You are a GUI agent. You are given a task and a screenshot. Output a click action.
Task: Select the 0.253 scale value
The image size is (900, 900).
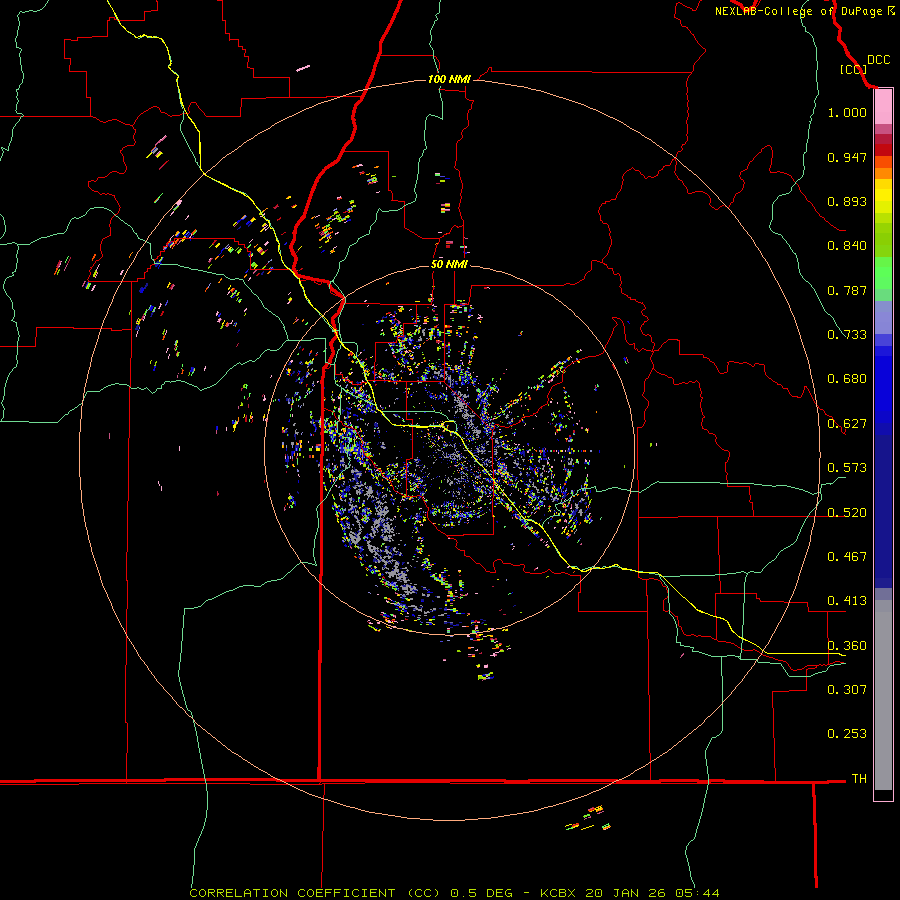pos(847,734)
